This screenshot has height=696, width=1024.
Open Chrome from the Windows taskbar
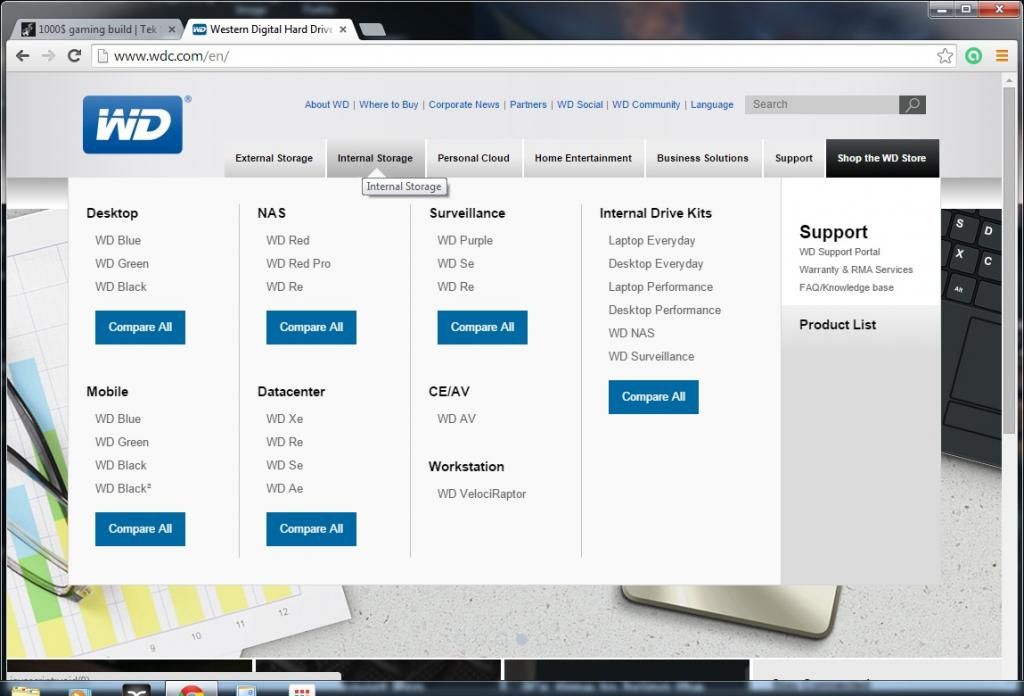[x=191, y=689]
